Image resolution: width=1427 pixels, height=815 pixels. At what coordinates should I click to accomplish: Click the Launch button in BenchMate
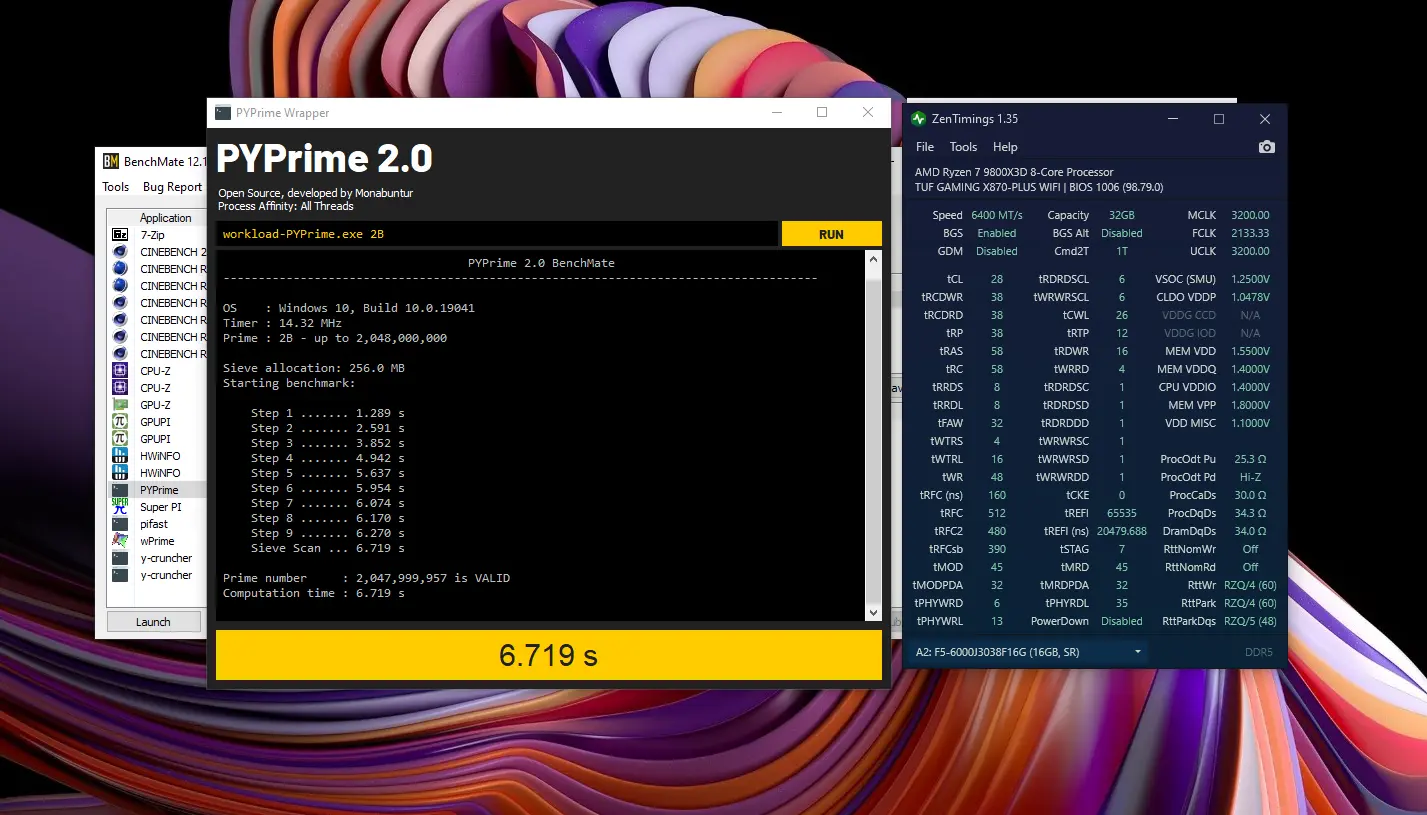point(153,622)
